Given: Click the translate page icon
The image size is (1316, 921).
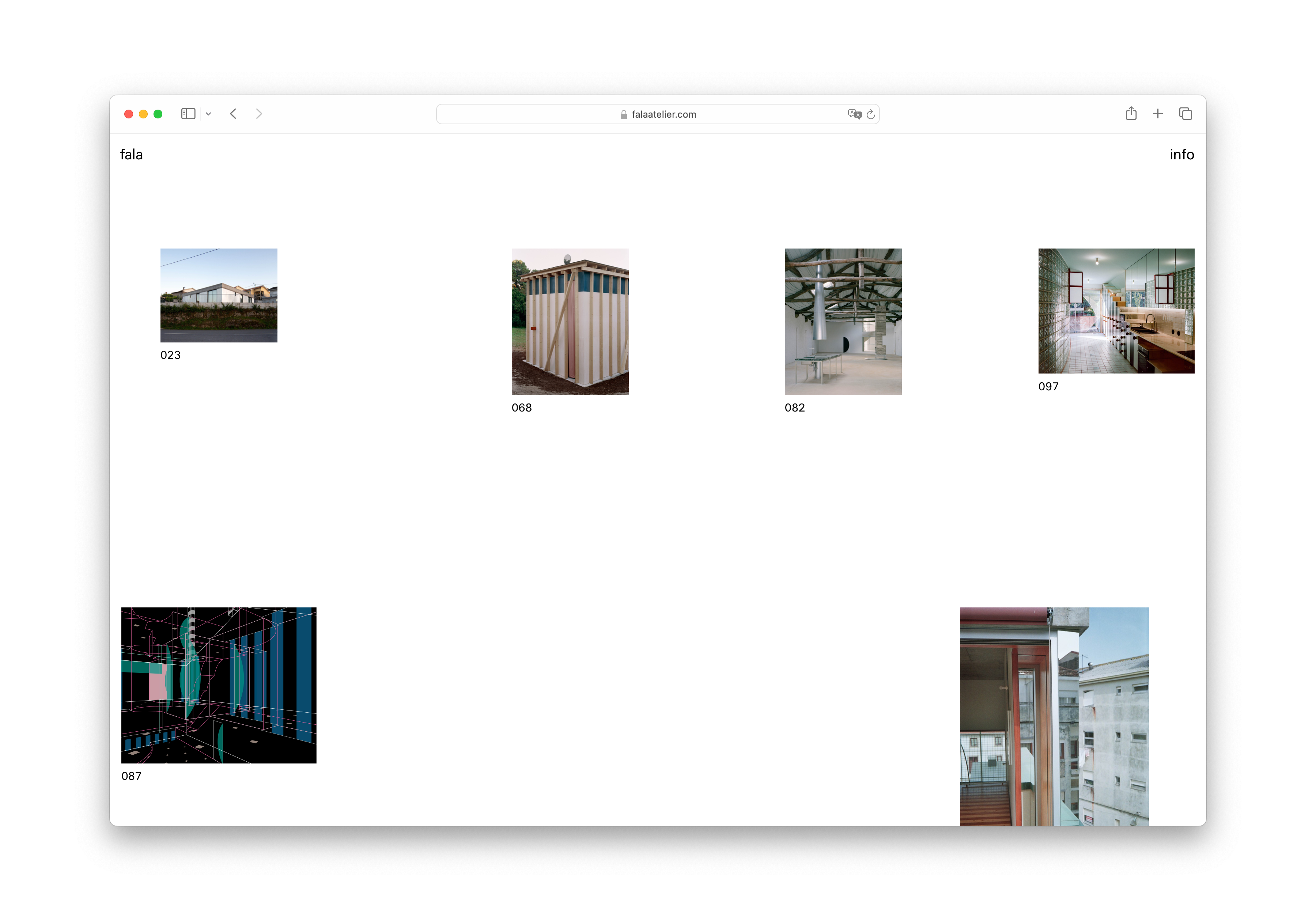Looking at the screenshot, I should [x=854, y=114].
